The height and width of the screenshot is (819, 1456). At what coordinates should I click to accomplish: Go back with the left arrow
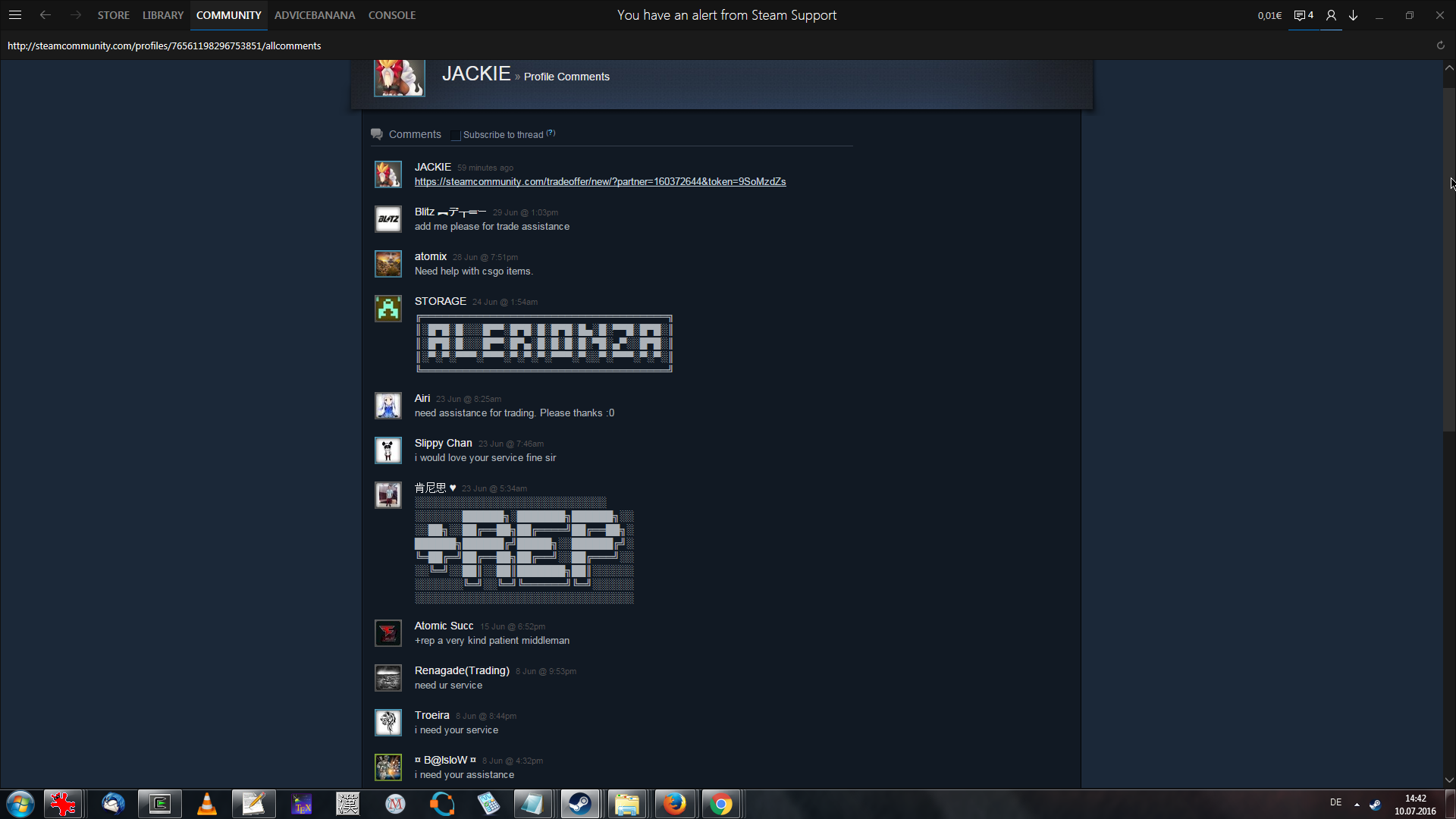point(45,15)
